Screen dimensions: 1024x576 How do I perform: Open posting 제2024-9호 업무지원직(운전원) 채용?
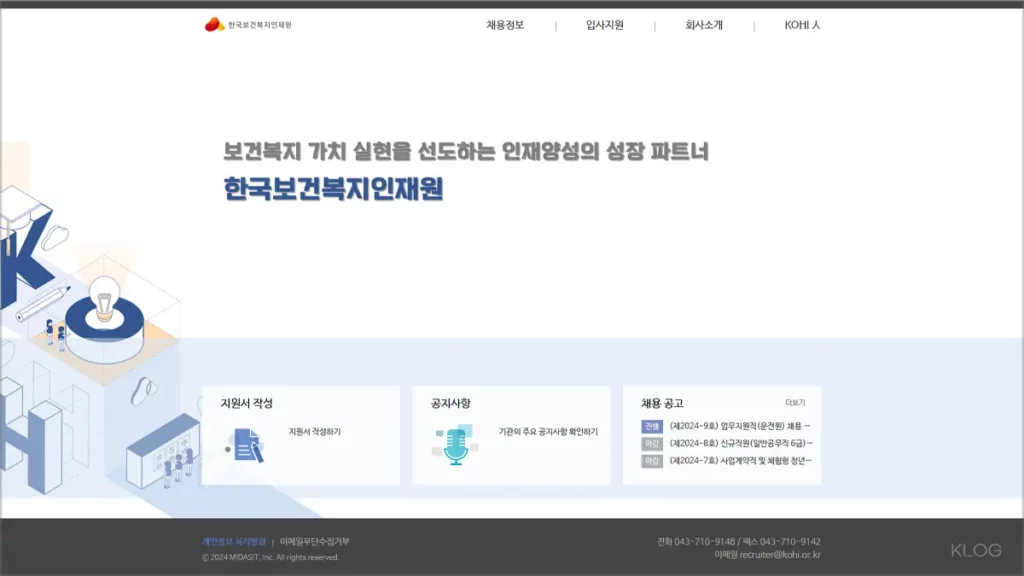[740, 426]
